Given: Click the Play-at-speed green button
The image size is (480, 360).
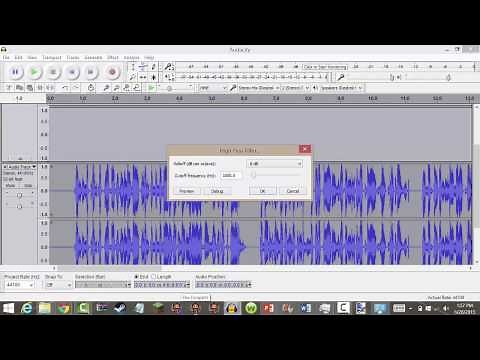Looking at the screenshot, I should [x=151, y=88].
